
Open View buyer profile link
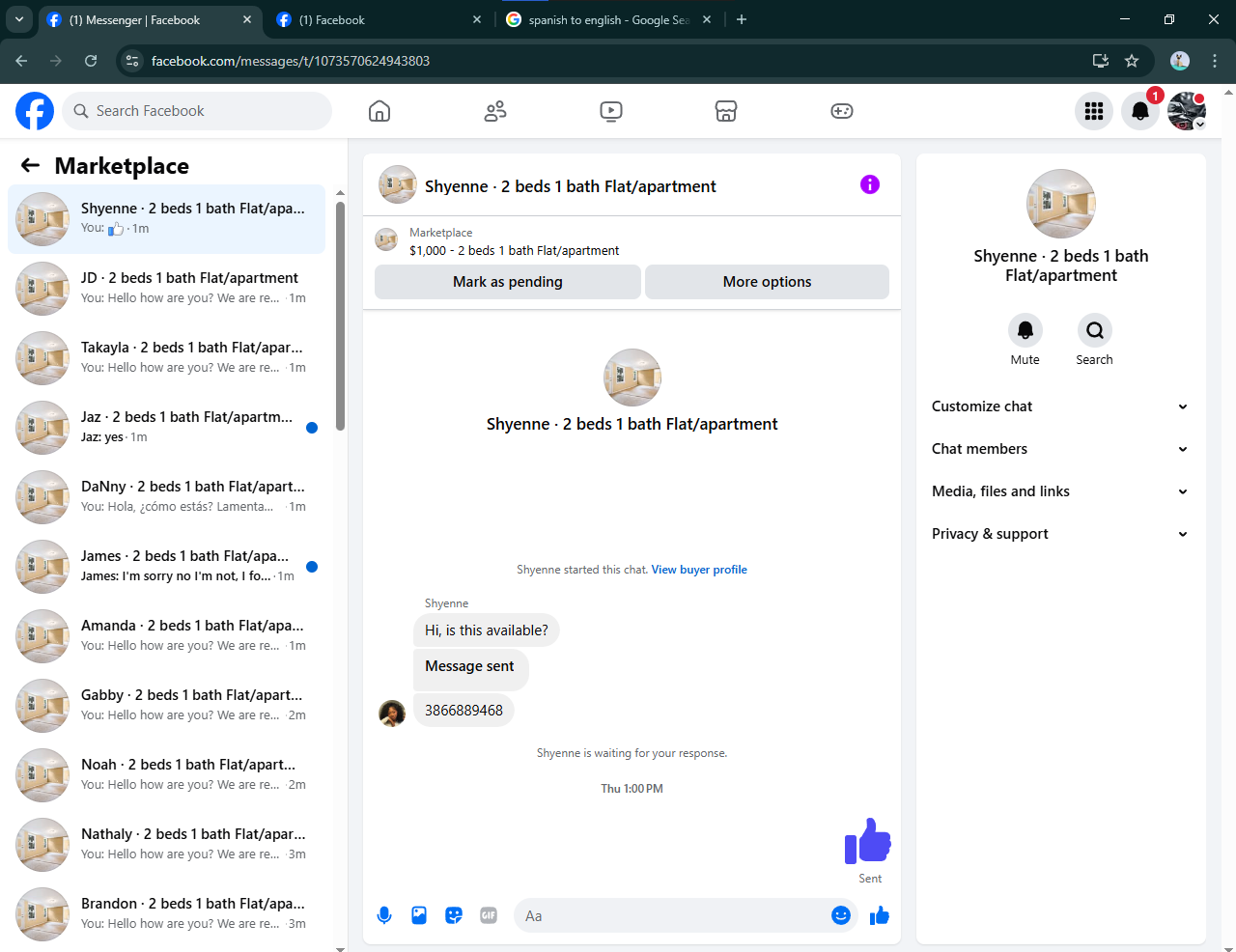(x=699, y=570)
